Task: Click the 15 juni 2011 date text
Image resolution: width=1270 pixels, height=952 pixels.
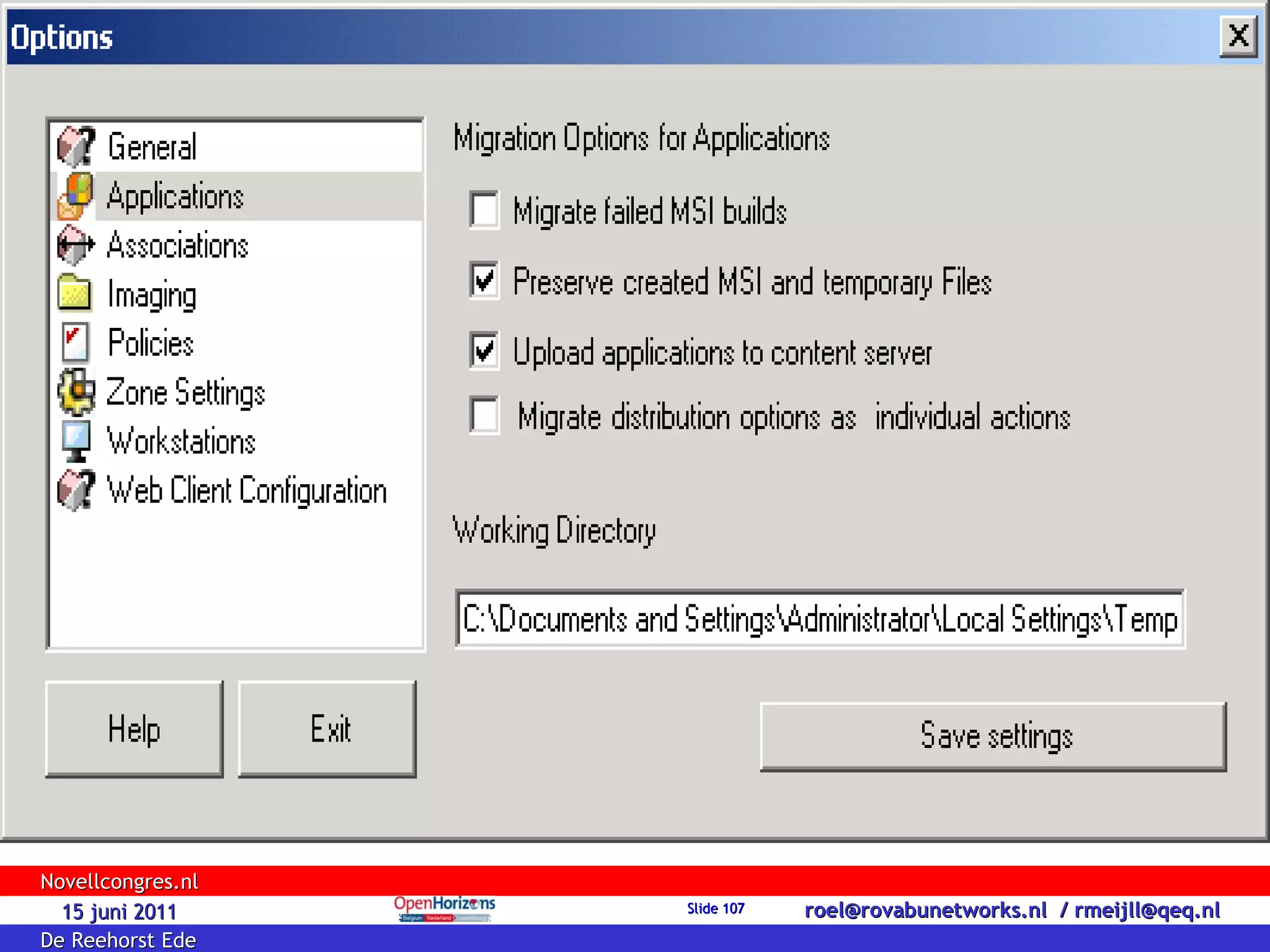Action: (119, 912)
